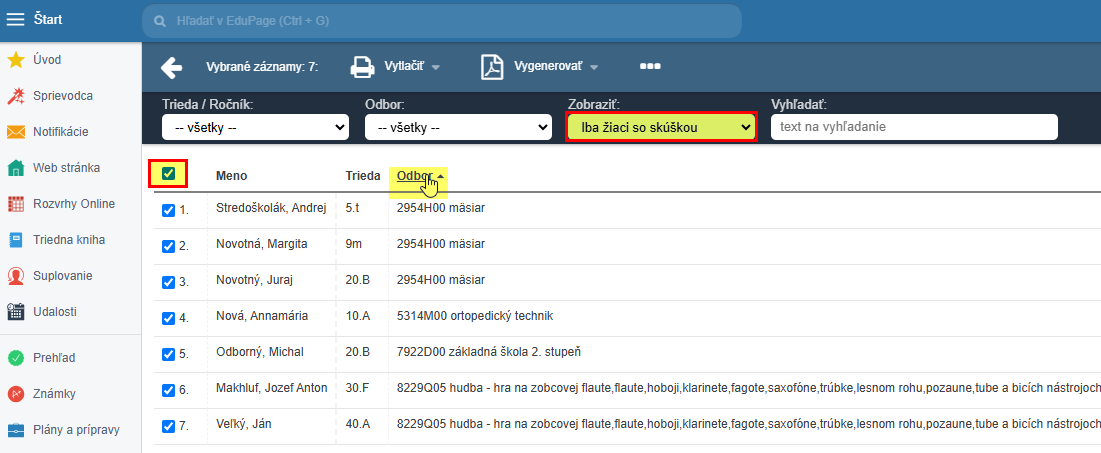Click the search magnifier icon
The width and height of the screenshot is (1101, 453).
pos(161,21)
